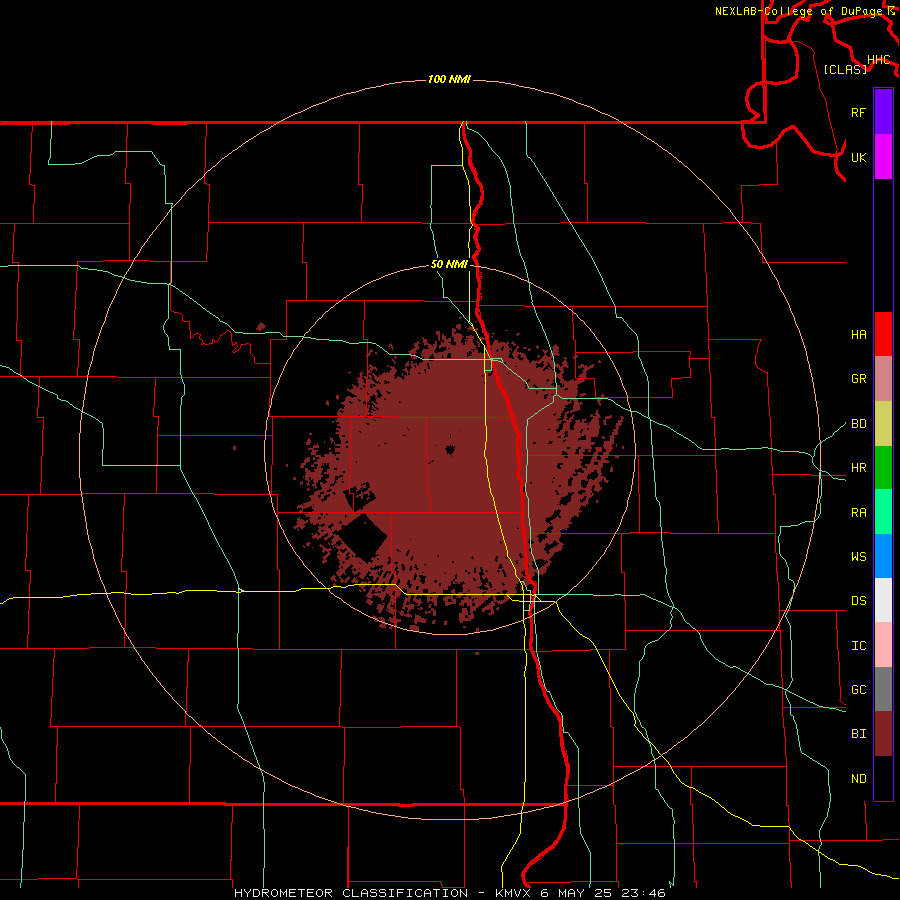Click the BI legend label
Viewport: 900px width, 900px height.
858,734
